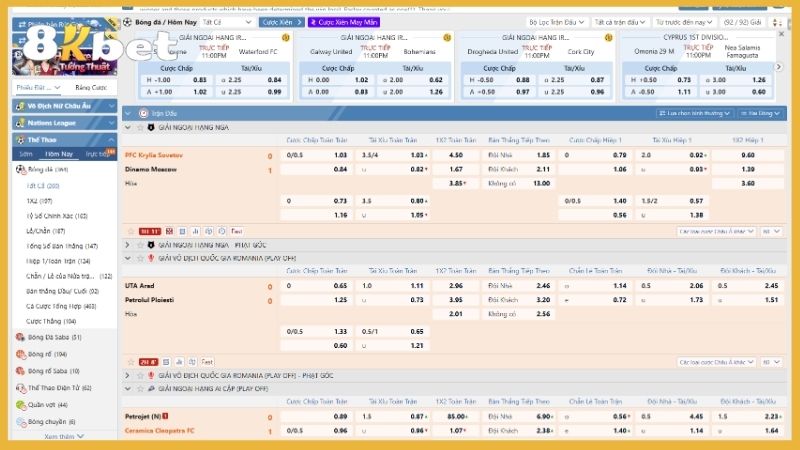
Task: Click the clock icon in Krylia Sovetov match toolbar
Action: (222, 232)
